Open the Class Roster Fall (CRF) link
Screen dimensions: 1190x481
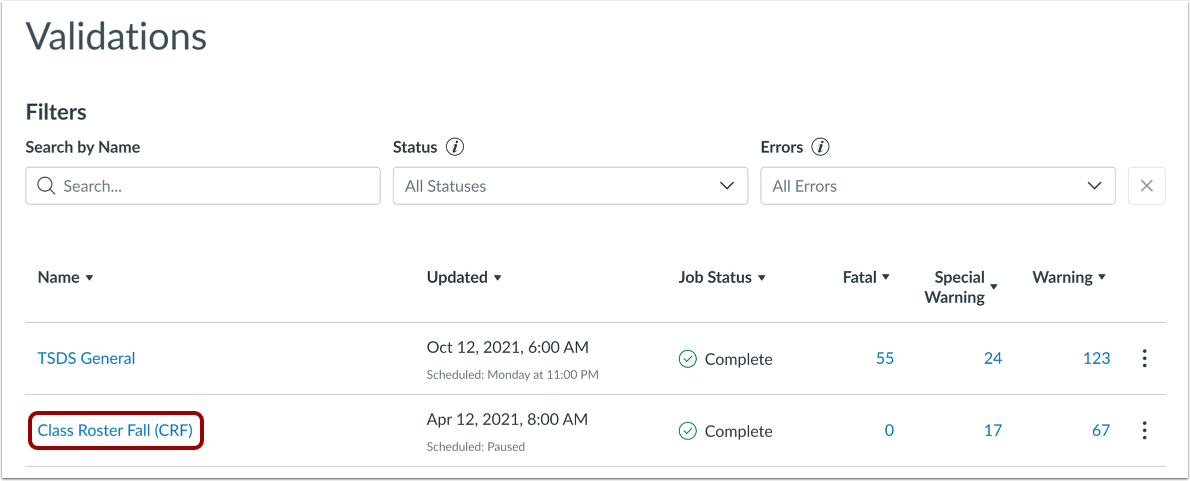(115, 431)
